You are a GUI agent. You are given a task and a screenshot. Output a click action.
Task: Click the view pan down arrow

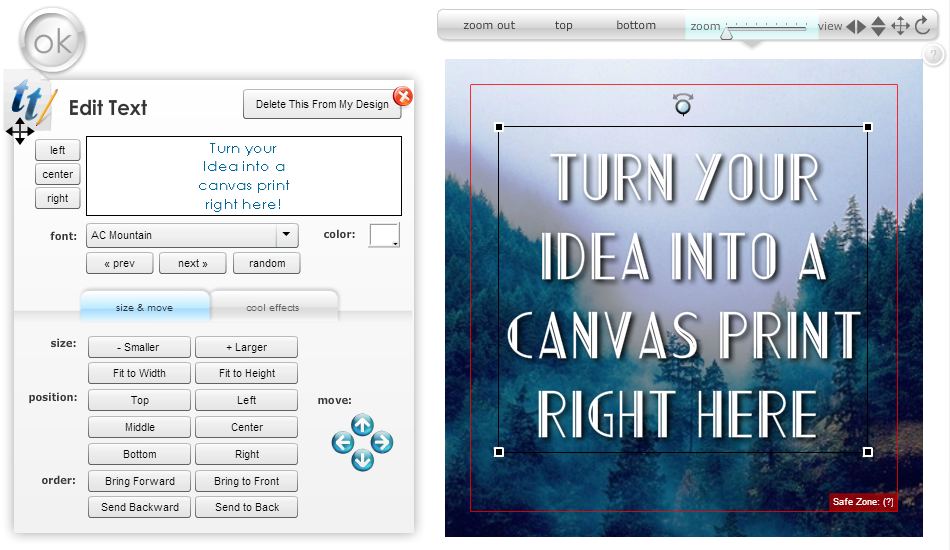879,31
